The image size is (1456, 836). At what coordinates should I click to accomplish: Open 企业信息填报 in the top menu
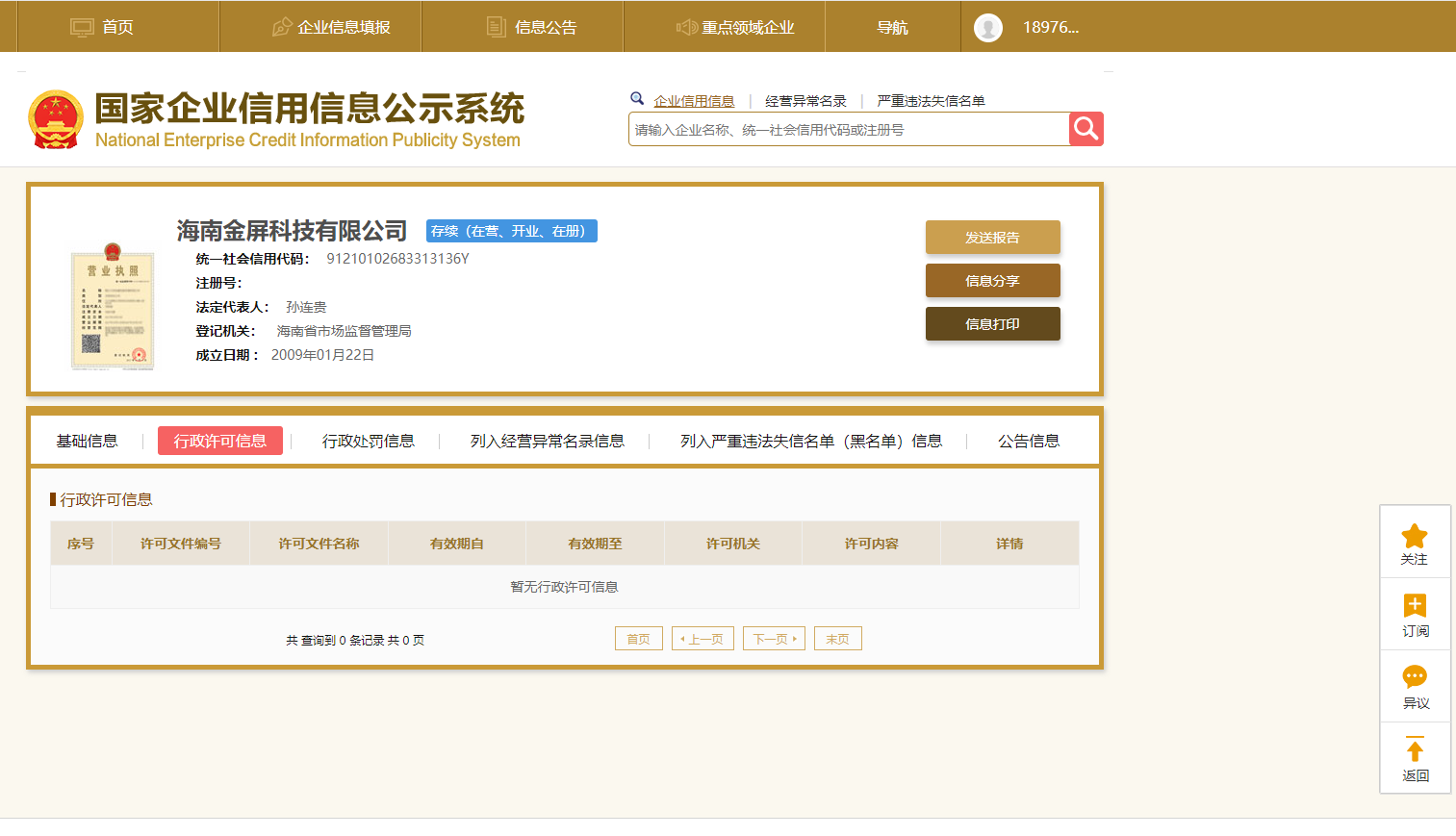click(332, 28)
